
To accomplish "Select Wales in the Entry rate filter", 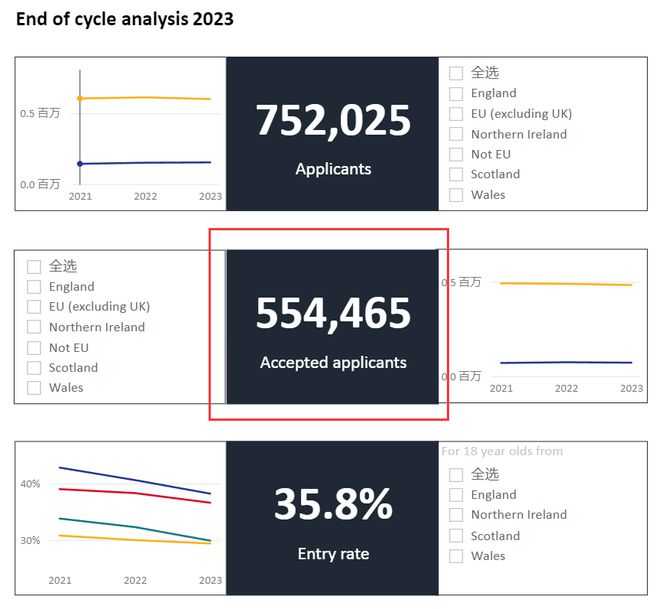I will point(456,556).
